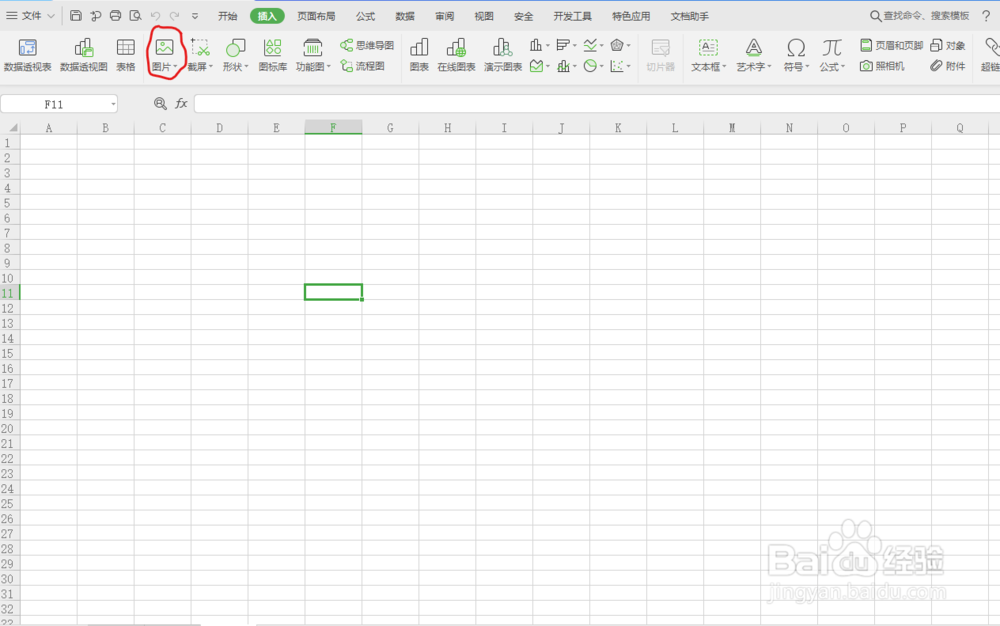Insert a radar chart
The image size is (1000, 626).
(617, 45)
